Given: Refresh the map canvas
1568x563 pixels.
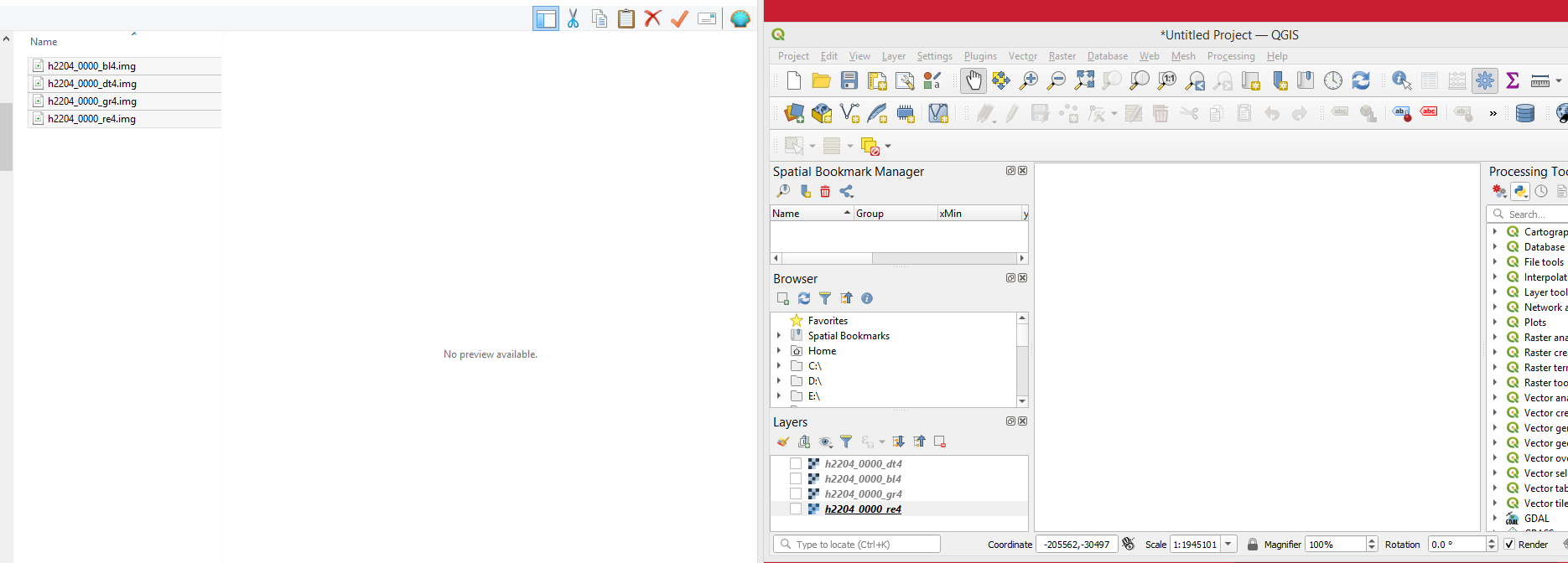Looking at the screenshot, I should tap(1361, 80).
